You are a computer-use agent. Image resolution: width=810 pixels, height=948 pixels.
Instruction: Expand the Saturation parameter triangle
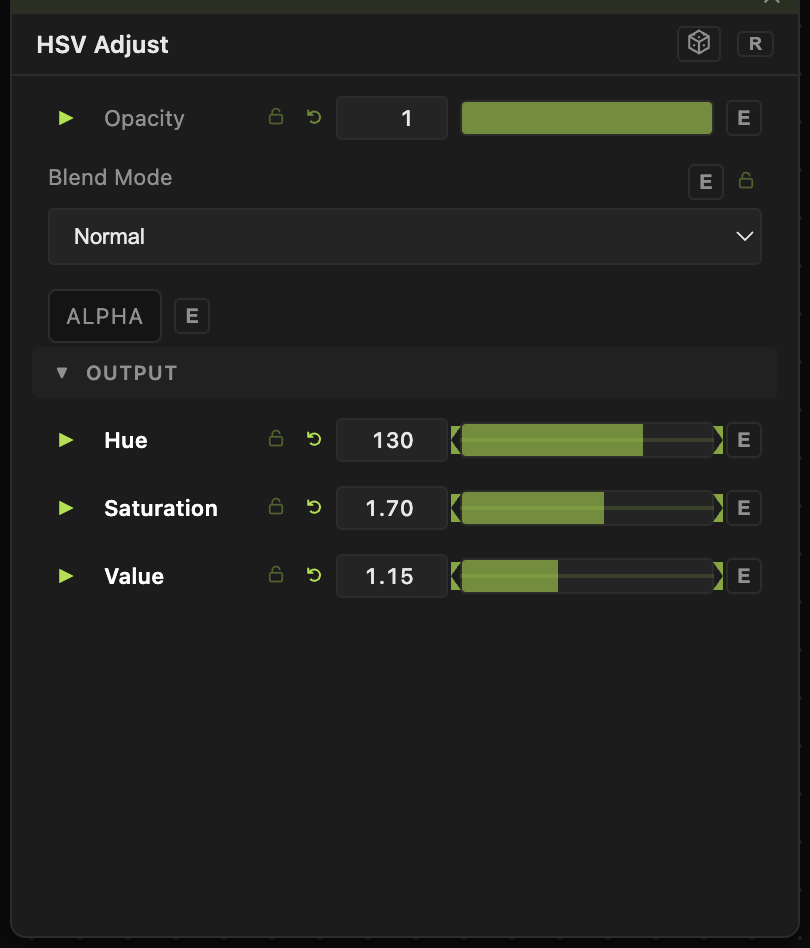tap(66, 508)
